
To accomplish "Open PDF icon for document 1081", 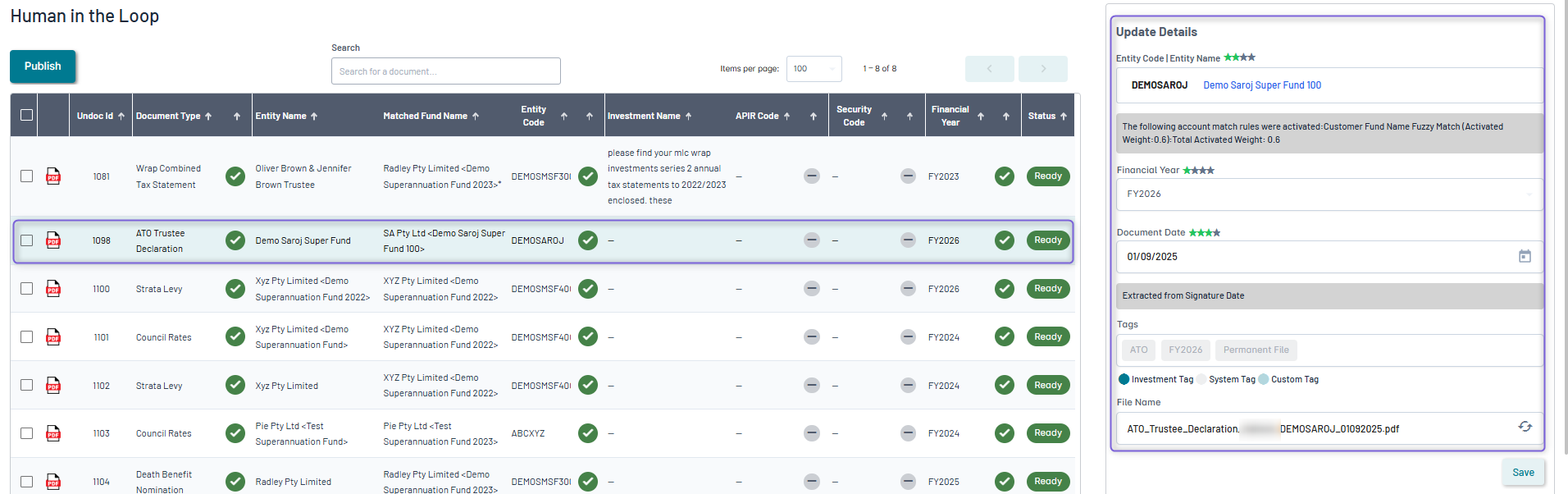I will [53, 176].
